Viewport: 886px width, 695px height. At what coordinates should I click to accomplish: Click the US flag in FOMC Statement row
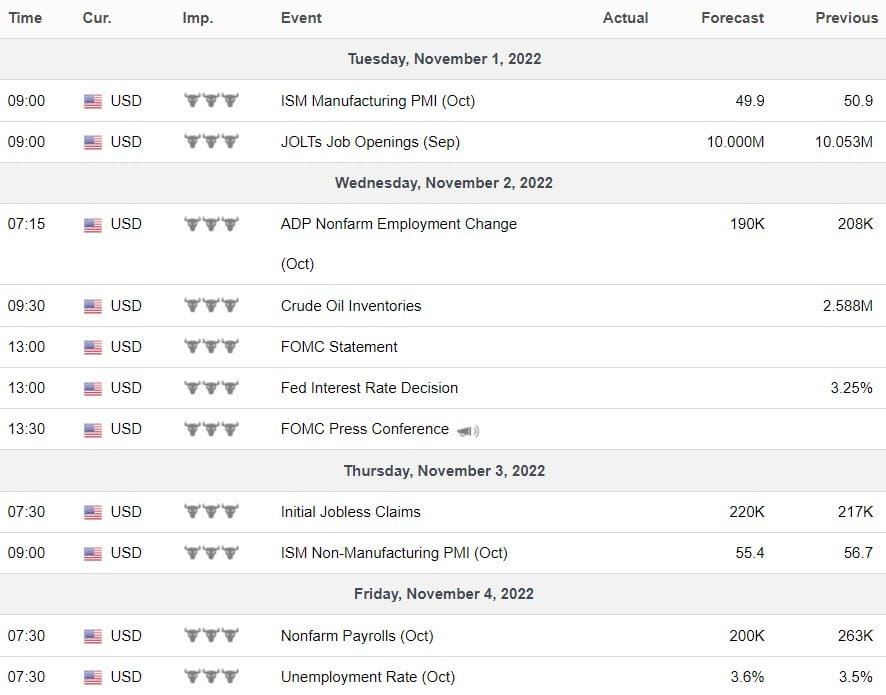click(x=93, y=347)
